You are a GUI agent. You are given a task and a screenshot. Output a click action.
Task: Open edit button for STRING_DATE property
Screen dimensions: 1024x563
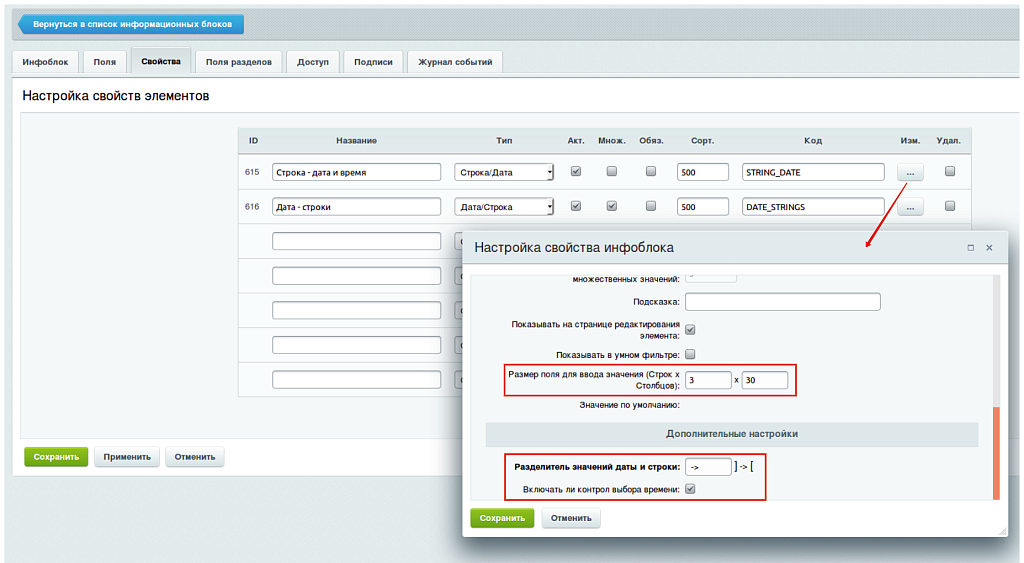[910, 172]
